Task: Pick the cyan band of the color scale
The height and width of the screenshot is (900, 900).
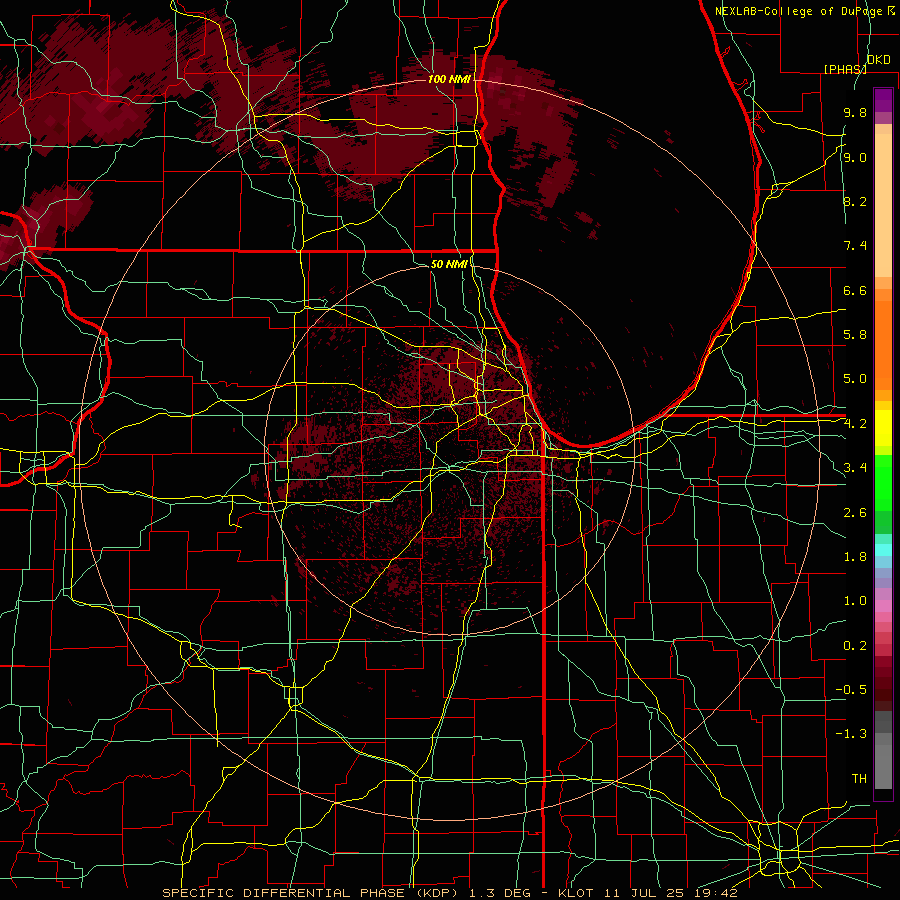Action: [x=883, y=550]
